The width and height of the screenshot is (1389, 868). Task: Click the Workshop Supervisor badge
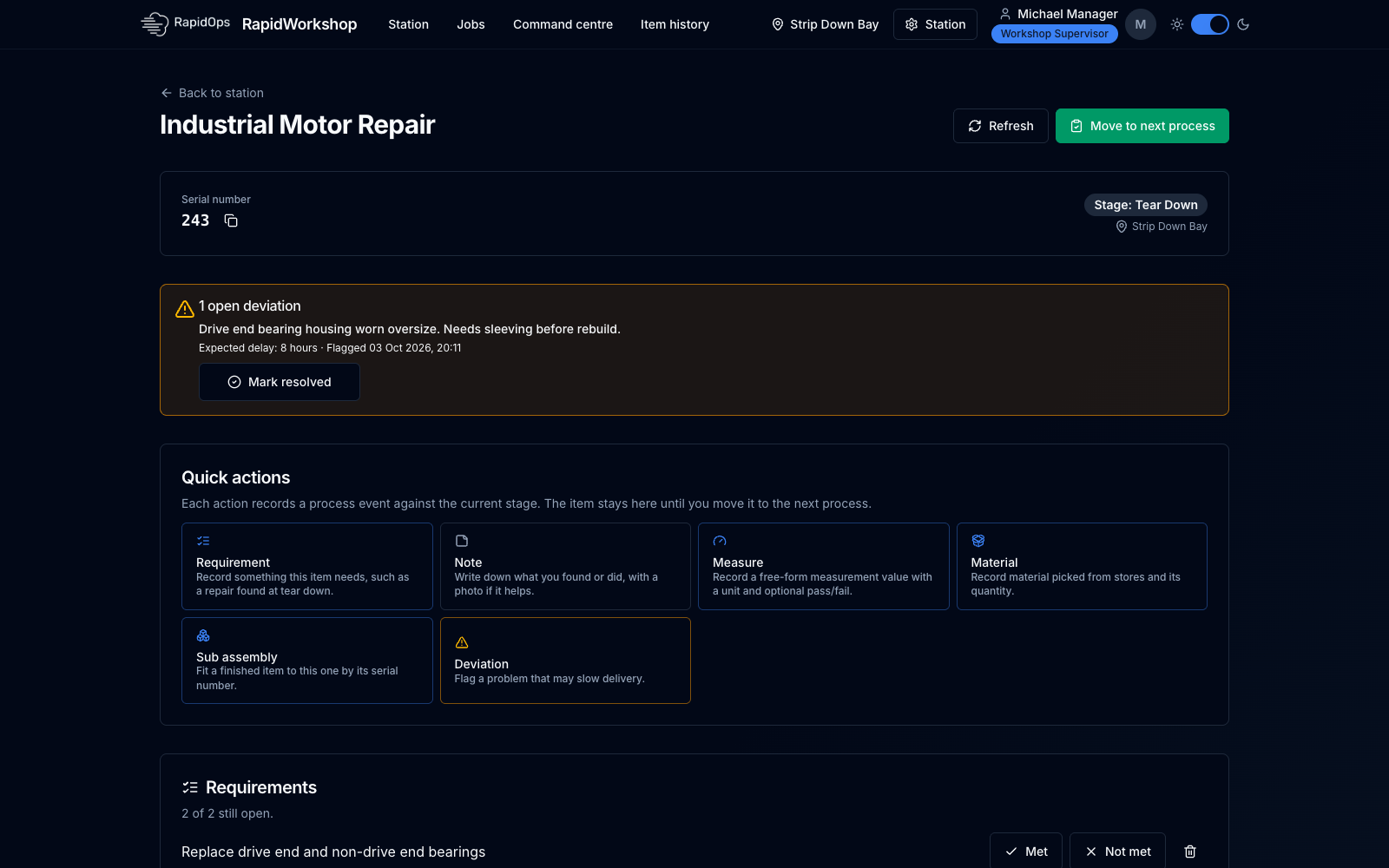(1054, 34)
